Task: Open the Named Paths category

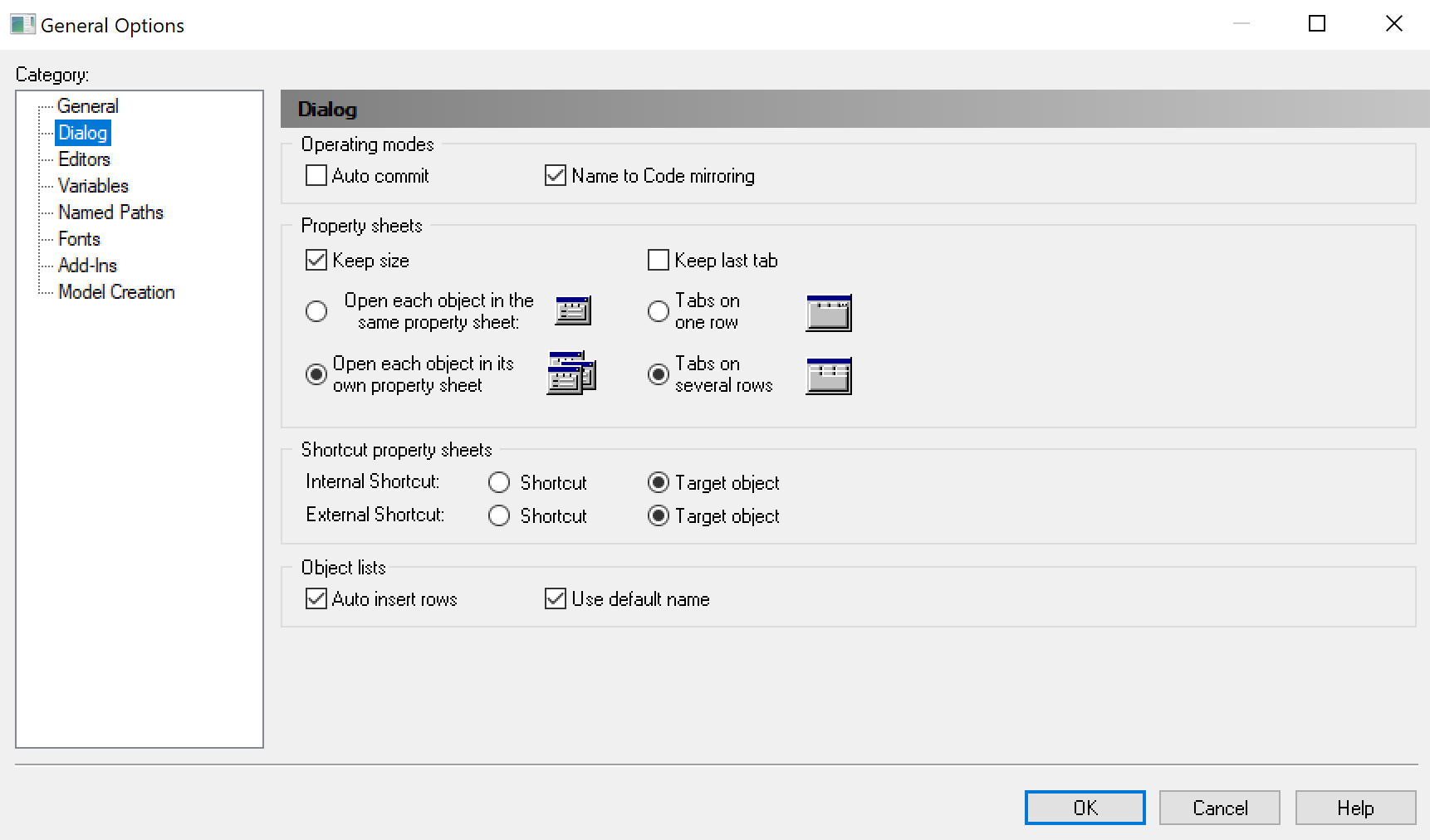Action: (110, 212)
